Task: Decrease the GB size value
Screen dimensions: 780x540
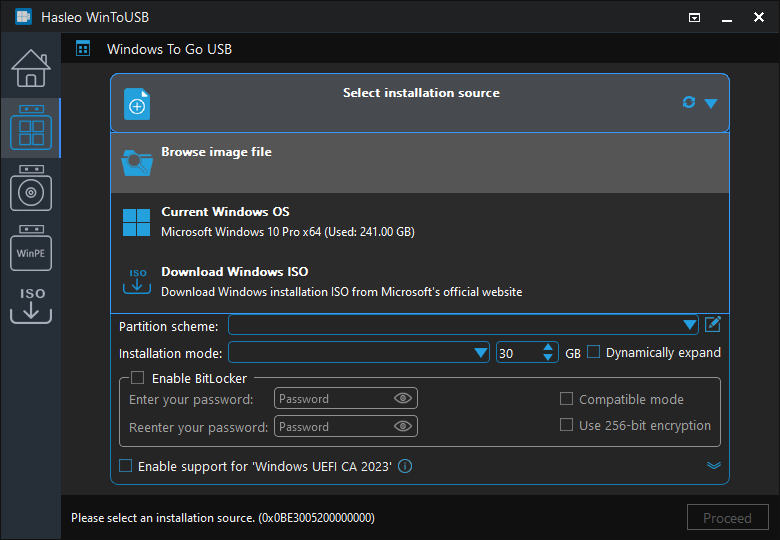Action: 548,358
